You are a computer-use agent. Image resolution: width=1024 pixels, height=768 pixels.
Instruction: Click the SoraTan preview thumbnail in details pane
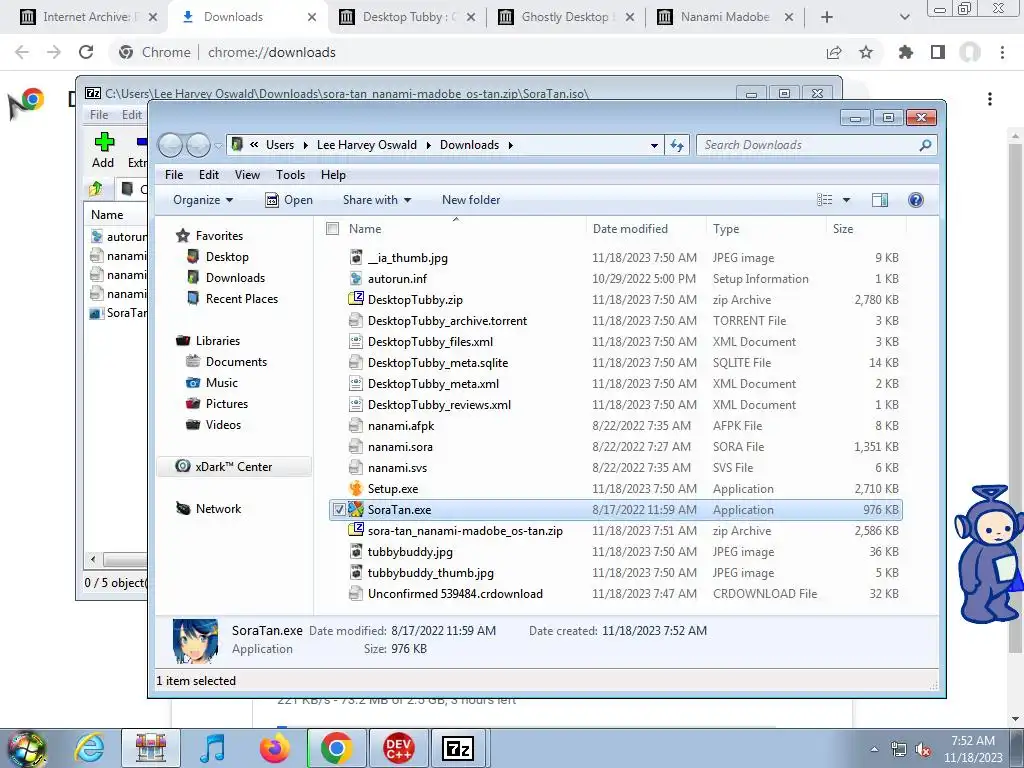(x=195, y=641)
